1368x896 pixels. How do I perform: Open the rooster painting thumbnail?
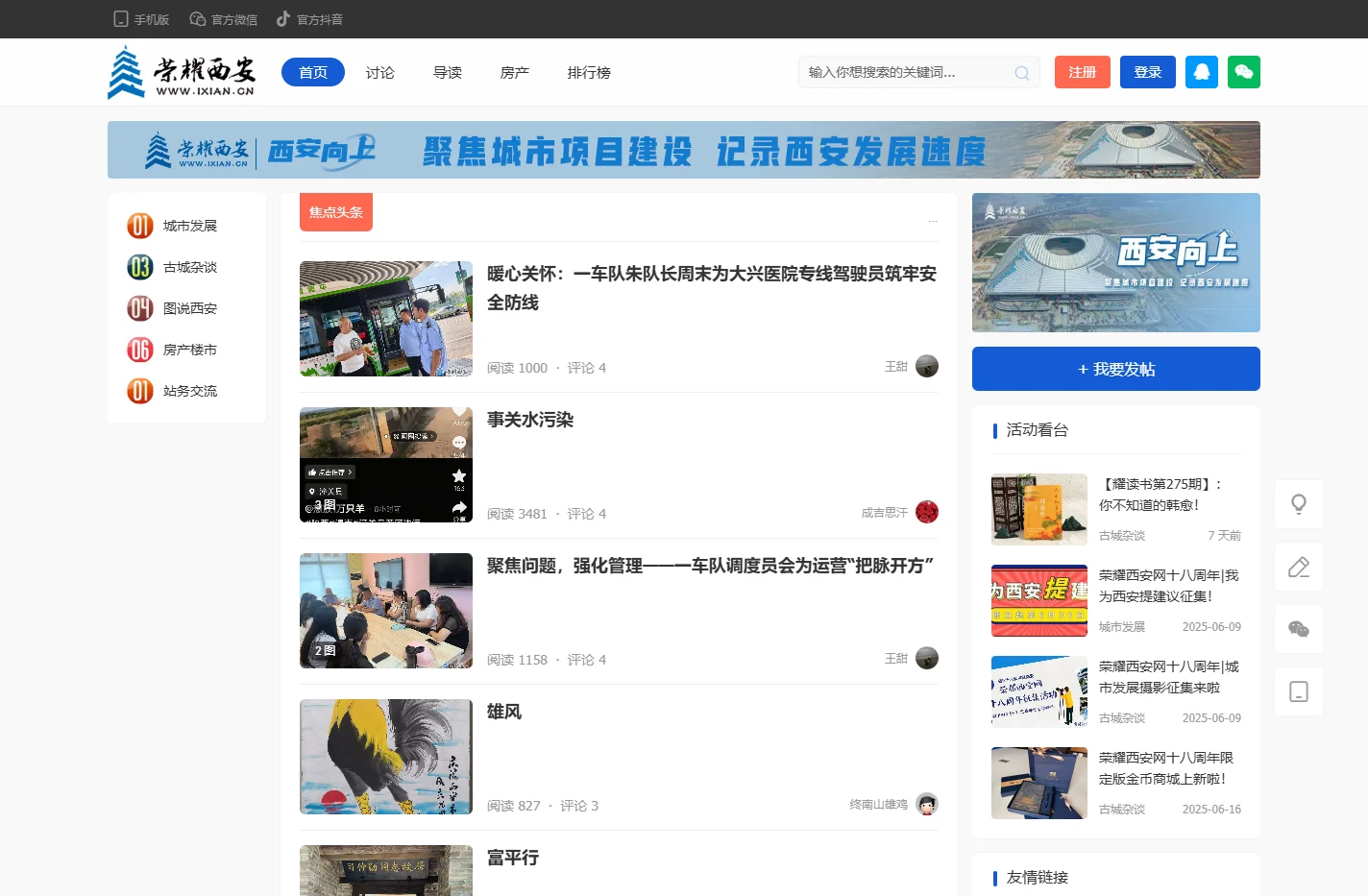pyautogui.click(x=386, y=757)
